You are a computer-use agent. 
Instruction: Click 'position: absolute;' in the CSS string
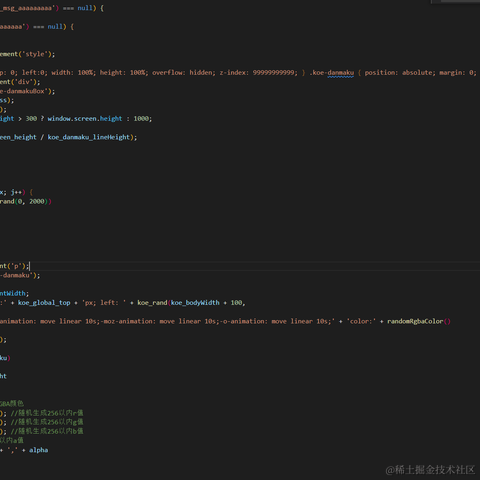click(400, 72)
